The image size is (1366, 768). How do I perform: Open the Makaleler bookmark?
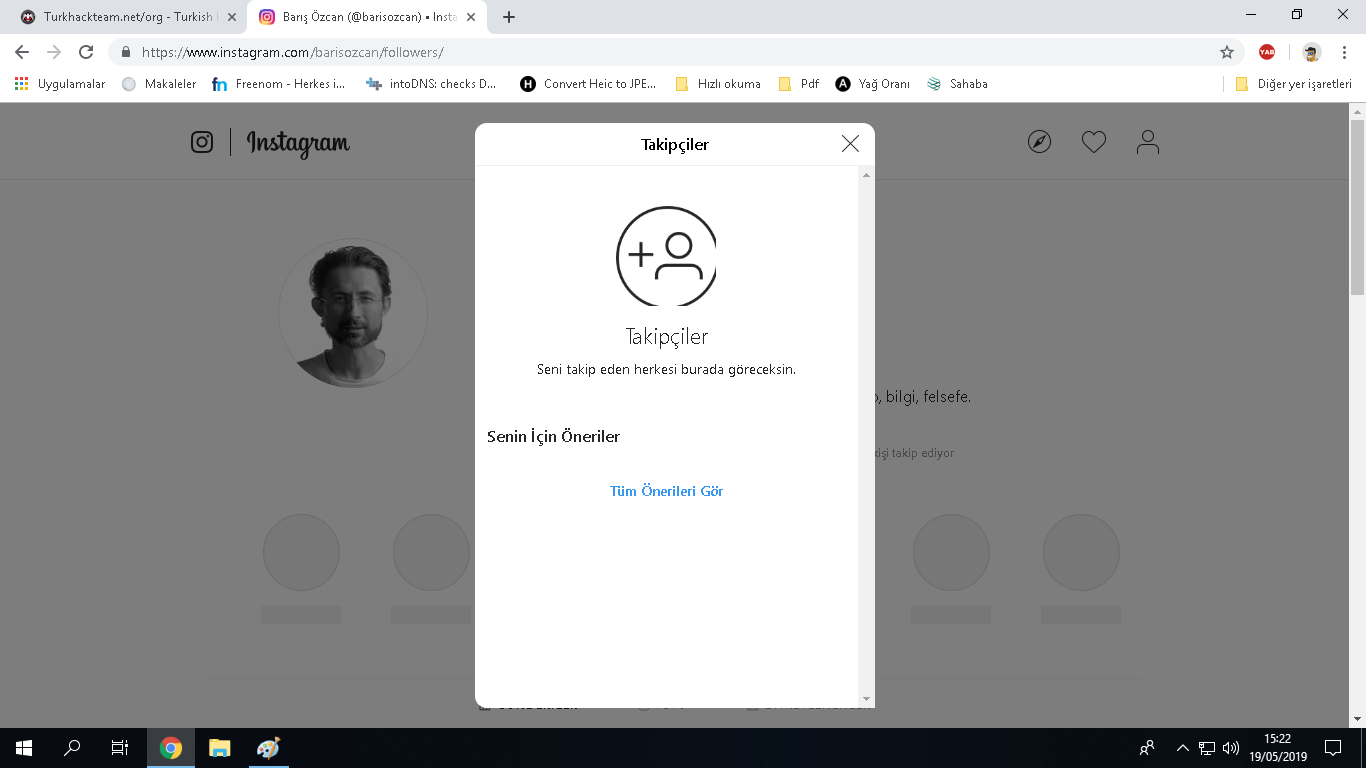[159, 84]
